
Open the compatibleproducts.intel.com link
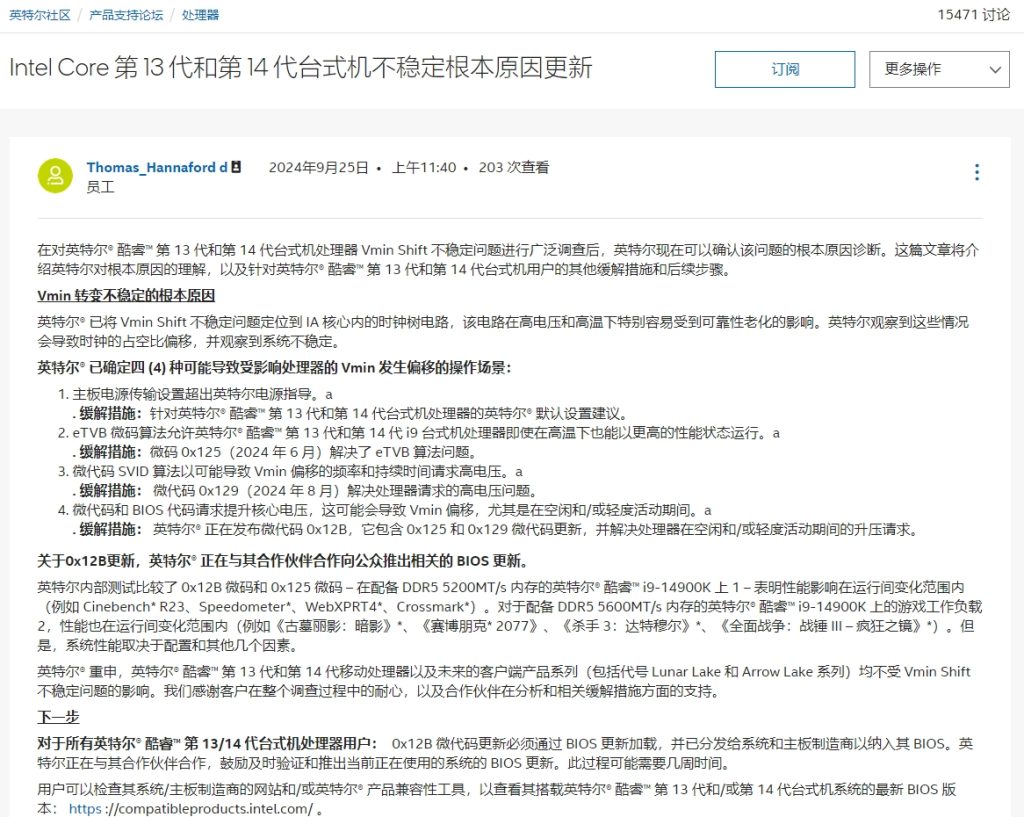(x=191, y=809)
